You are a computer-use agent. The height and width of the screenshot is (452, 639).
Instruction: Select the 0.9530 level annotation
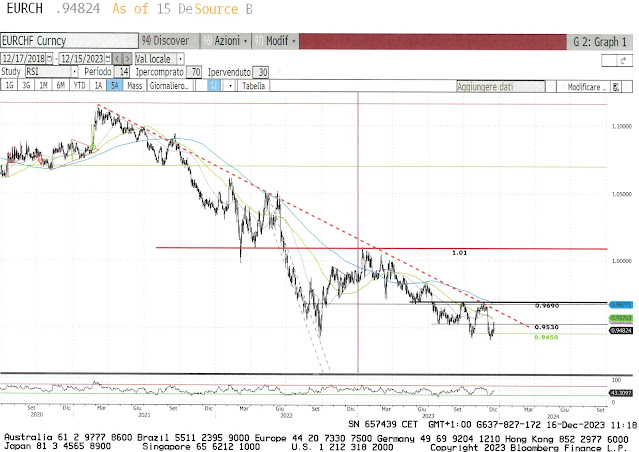tap(546, 327)
